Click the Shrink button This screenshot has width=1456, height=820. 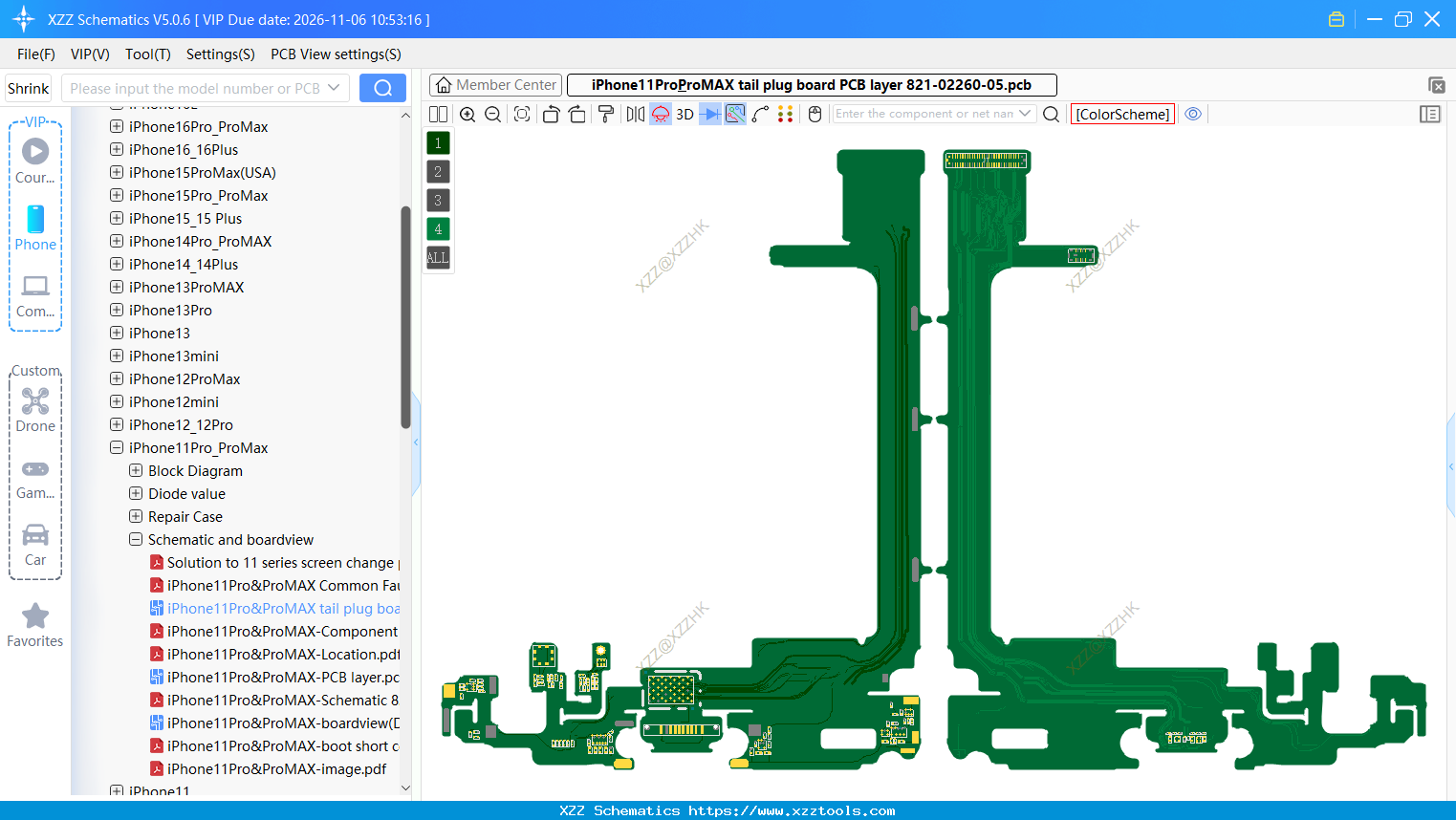point(28,88)
